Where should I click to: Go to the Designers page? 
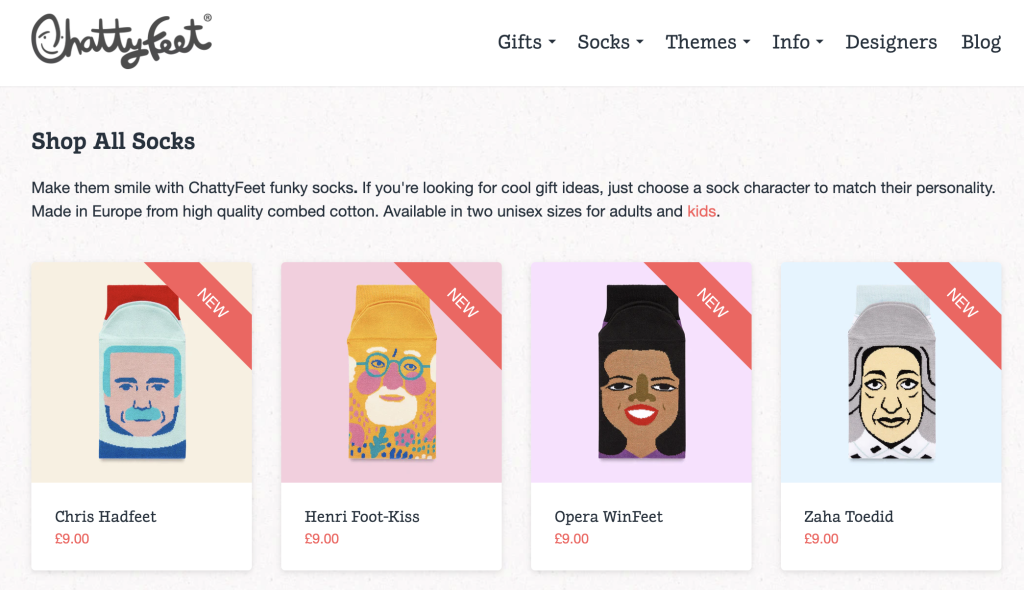coord(891,42)
